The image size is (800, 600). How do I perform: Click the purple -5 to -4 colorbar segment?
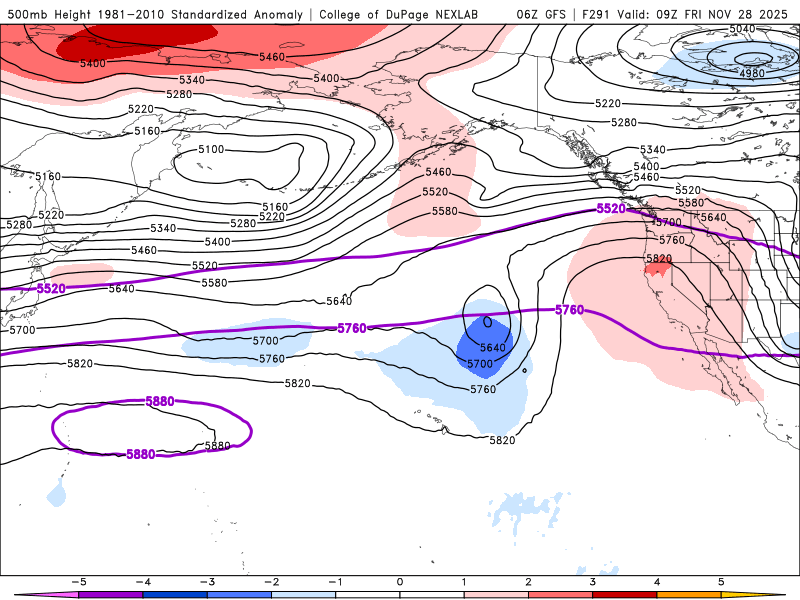111,595
